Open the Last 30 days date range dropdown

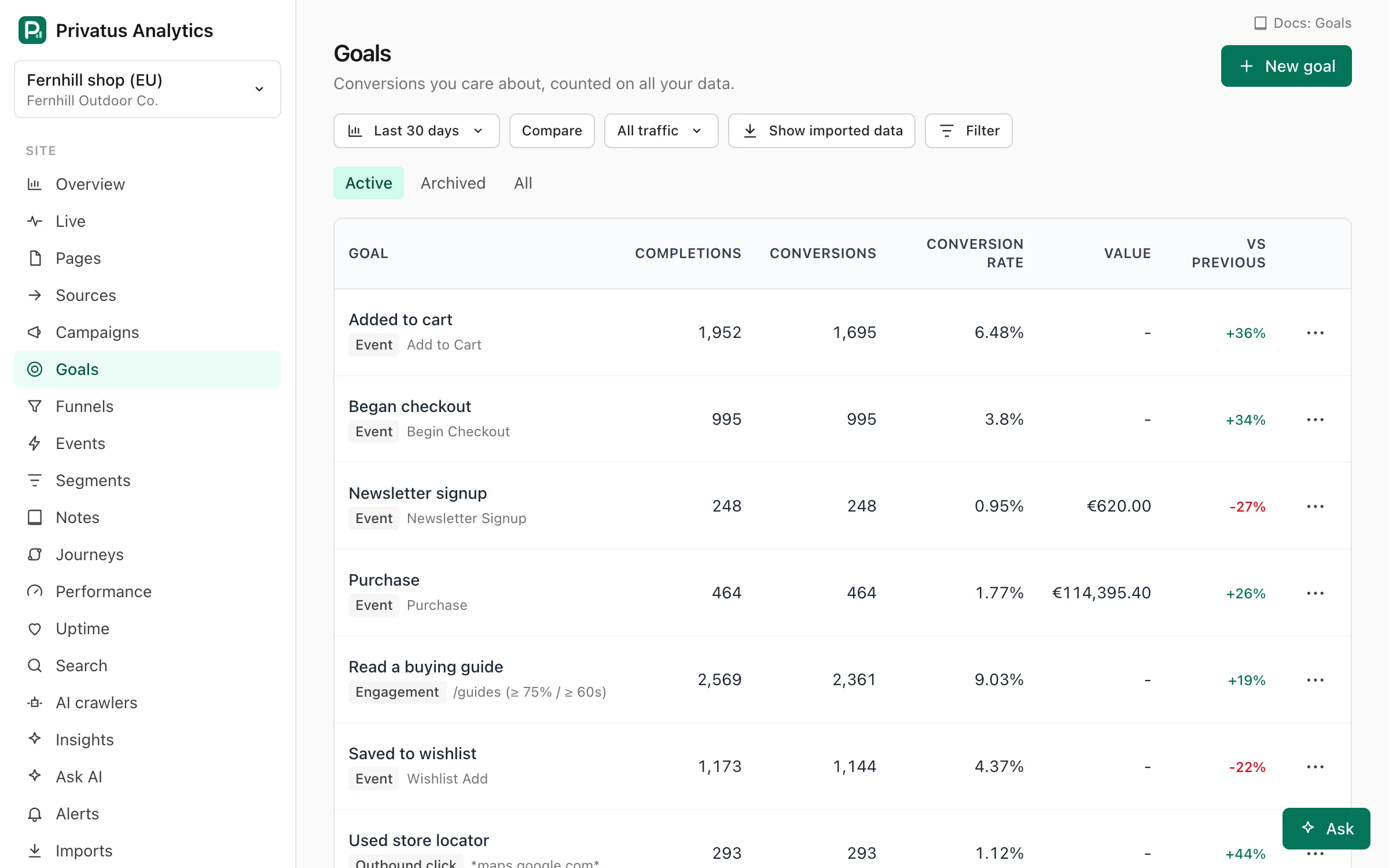pos(416,131)
